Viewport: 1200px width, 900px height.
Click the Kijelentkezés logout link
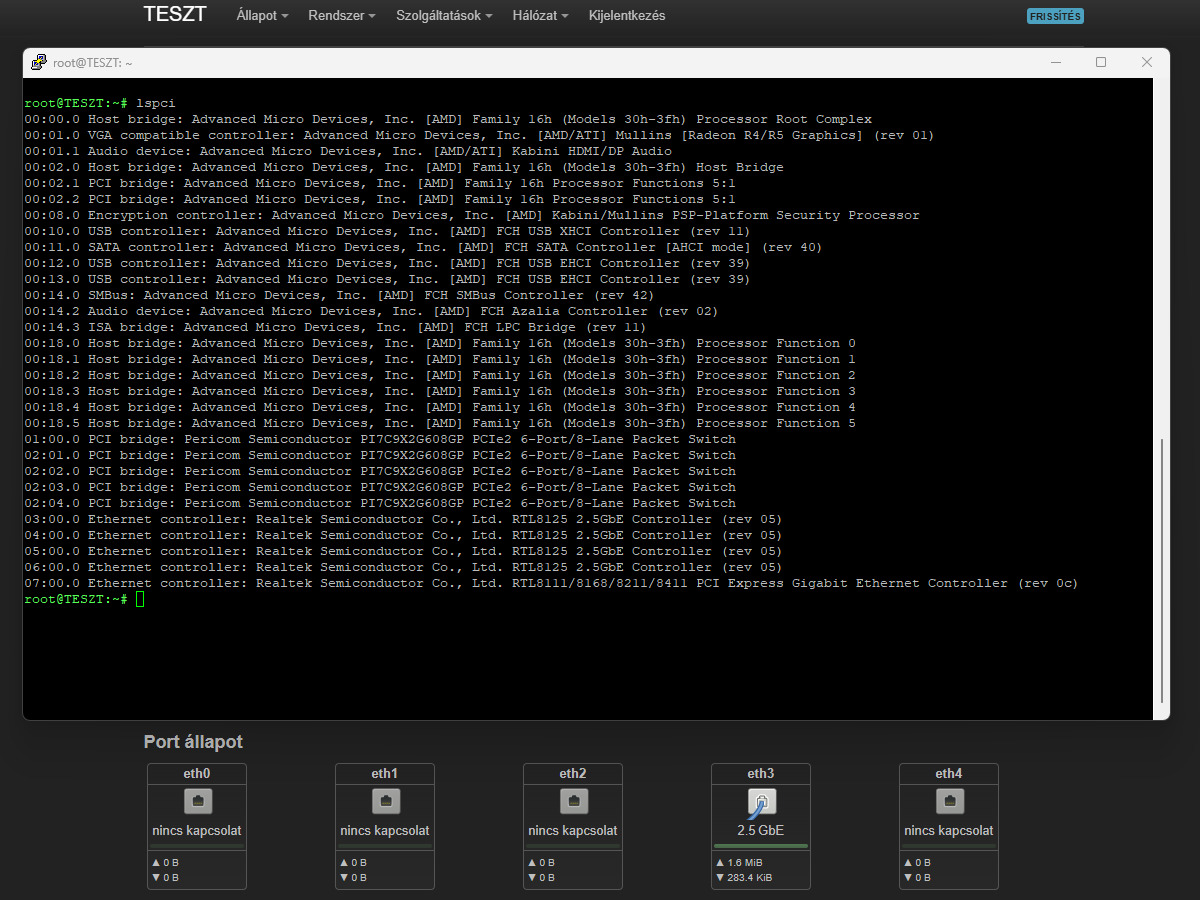627,16
